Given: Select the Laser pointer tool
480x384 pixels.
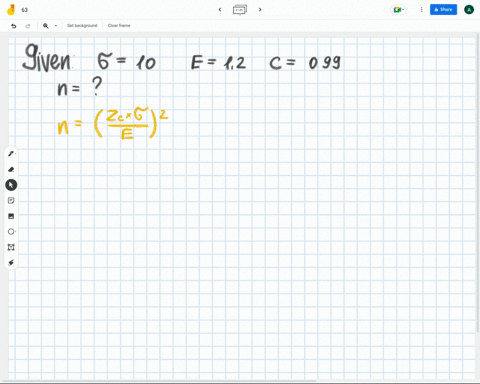Looking at the screenshot, I should pyautogui.click(x=11, y=263).
